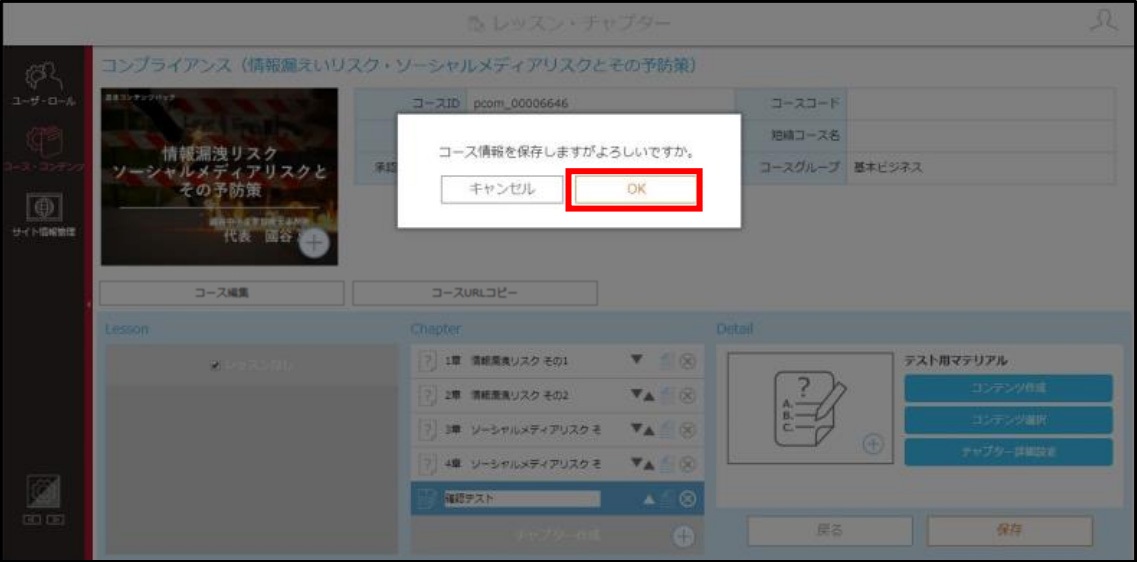Click the sidebar bottom theme icon
The width and height of the screenshot is (1137, 562).
(x=44, y=491)
